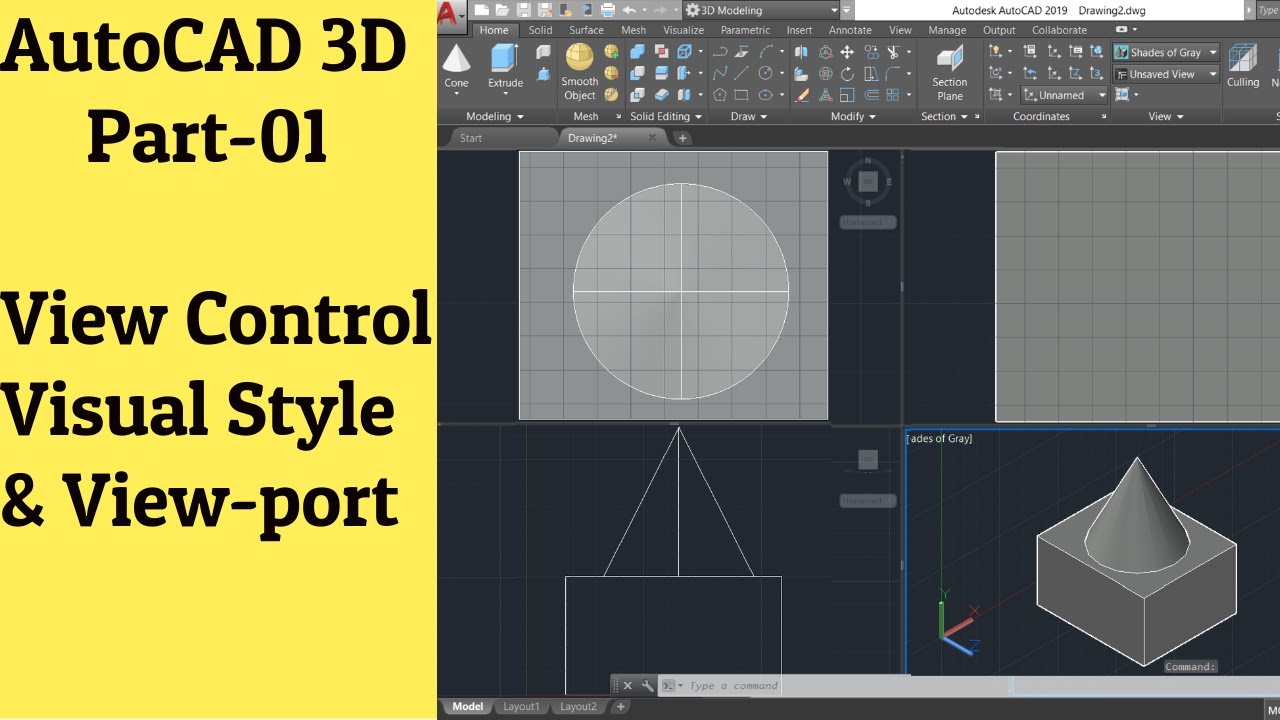Image resolution: width=1280 pixels, height=720 pixels.
Task: Expand the Modify panel
Action: [x=853, y=116]
